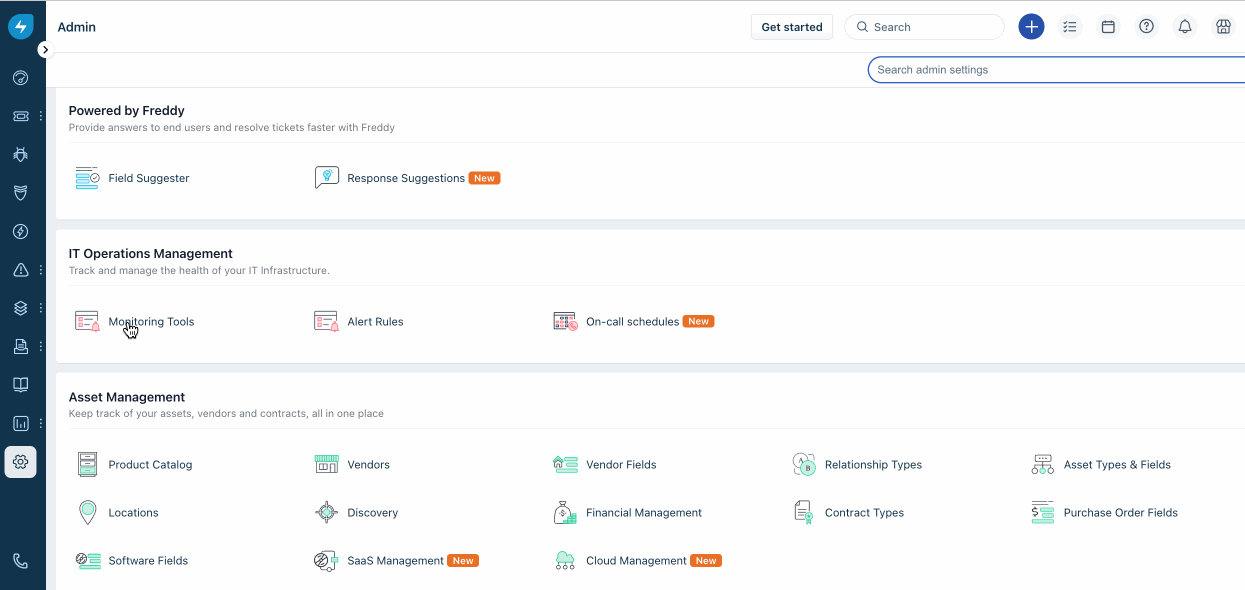This screenshot has height=590, width=1245.
Task: Open the help question-mark icon
Action: (x=1146, y=26)
